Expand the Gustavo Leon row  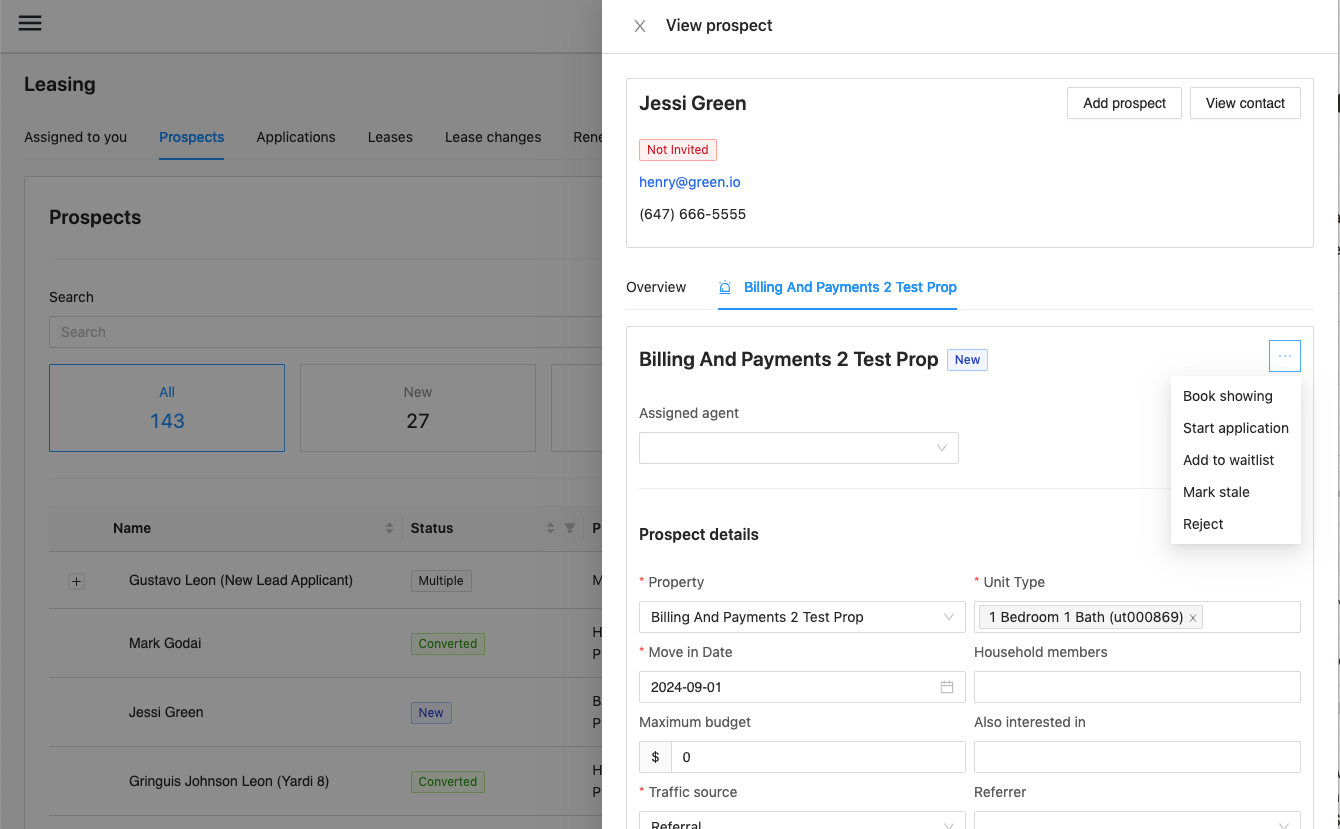76,581
